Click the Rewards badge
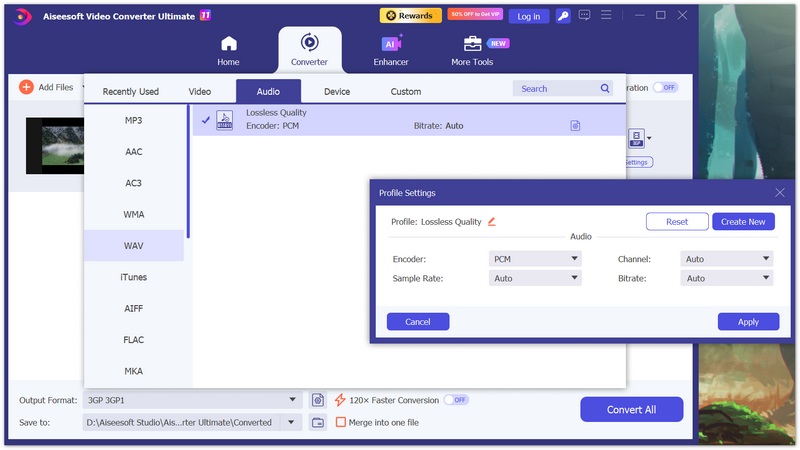The height and width of the screenshot is (450, 800). tap(410, 16)
